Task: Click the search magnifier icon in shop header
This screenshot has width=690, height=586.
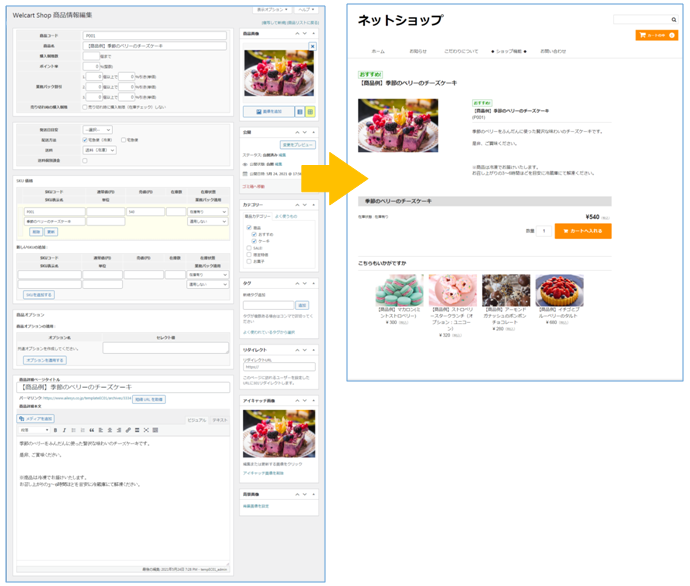Action: [x=674, y=20]
